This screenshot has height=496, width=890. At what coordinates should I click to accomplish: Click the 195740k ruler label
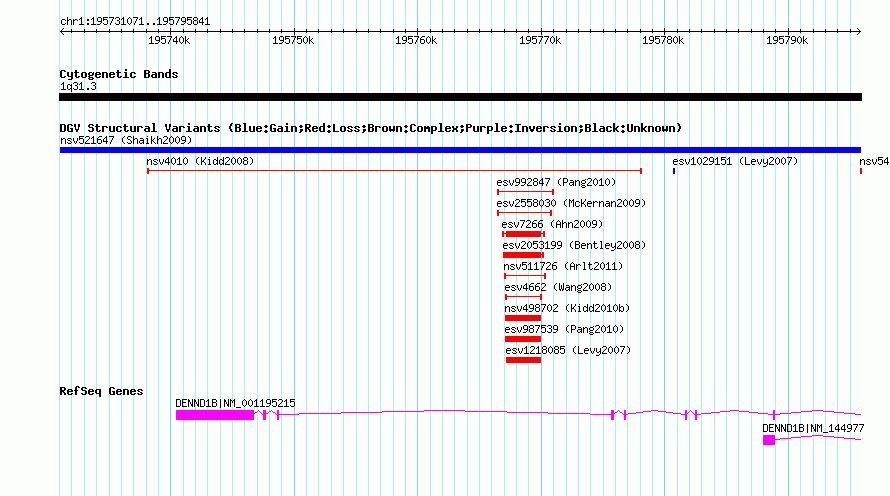coord(169,41)
